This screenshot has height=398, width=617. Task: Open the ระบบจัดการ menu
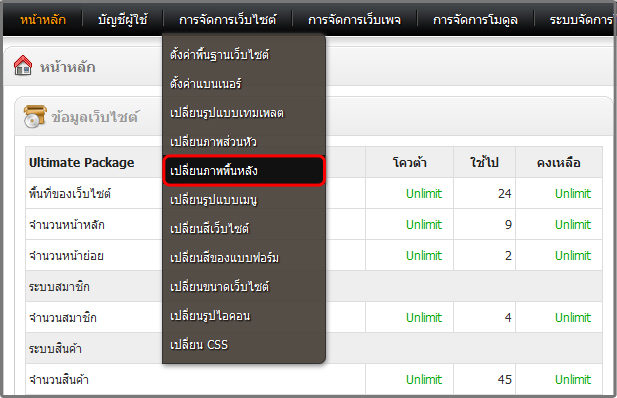(x=581, y=20)
